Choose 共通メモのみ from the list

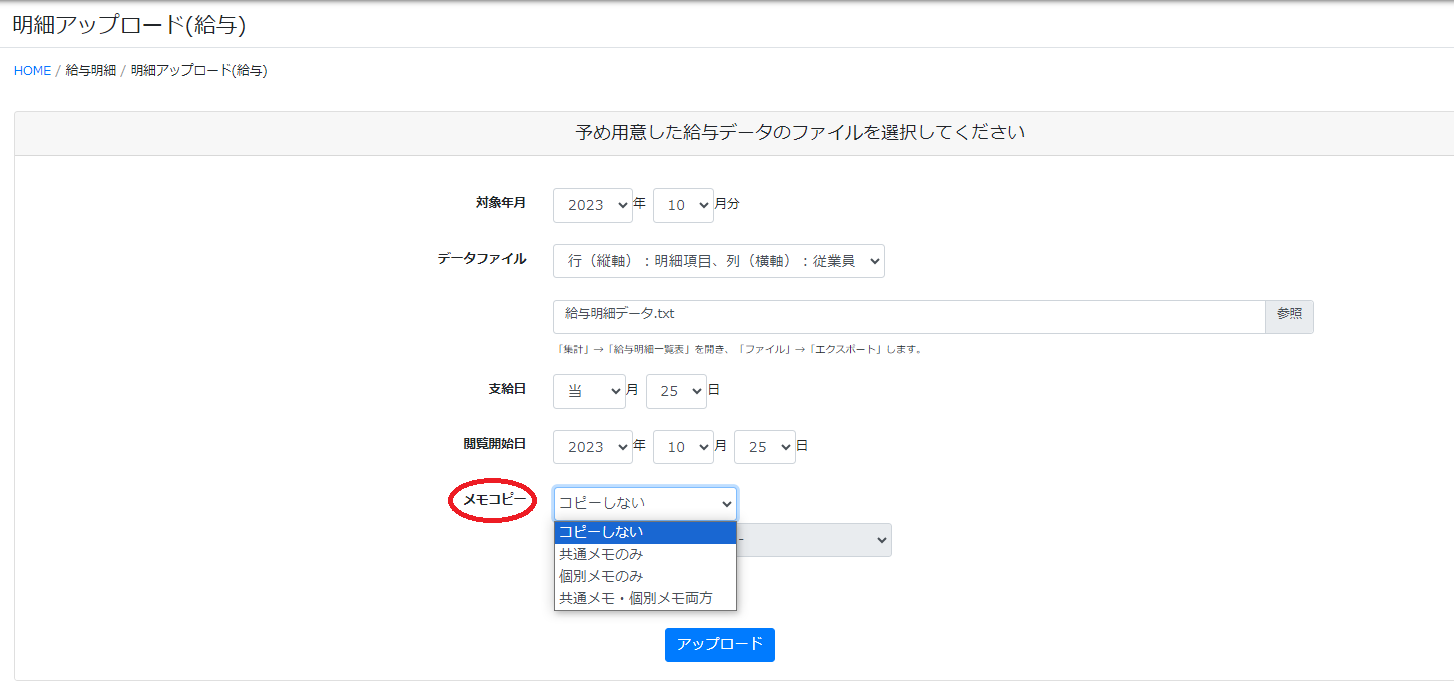645,554
